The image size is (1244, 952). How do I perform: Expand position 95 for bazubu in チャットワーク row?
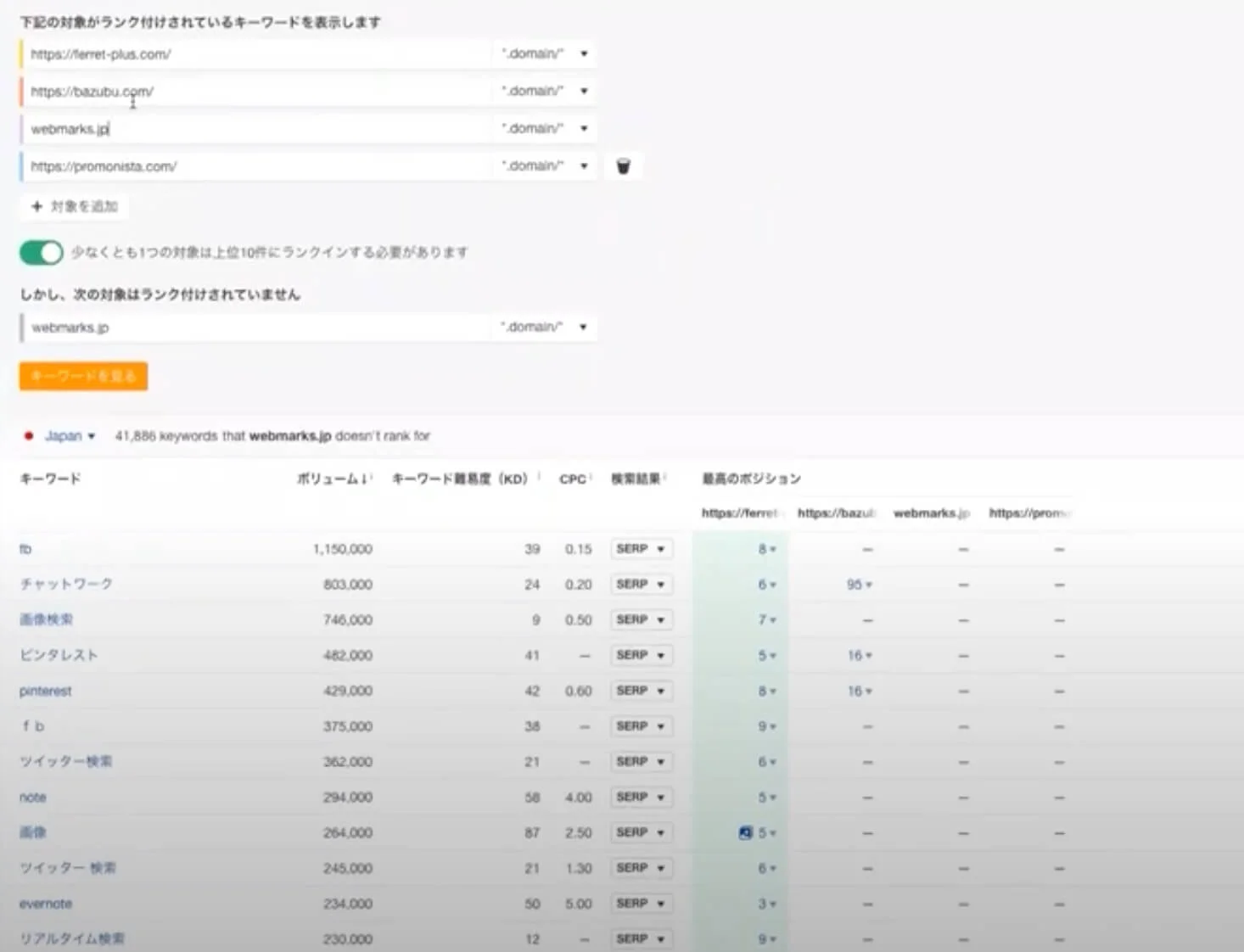(x=859, y=585)
